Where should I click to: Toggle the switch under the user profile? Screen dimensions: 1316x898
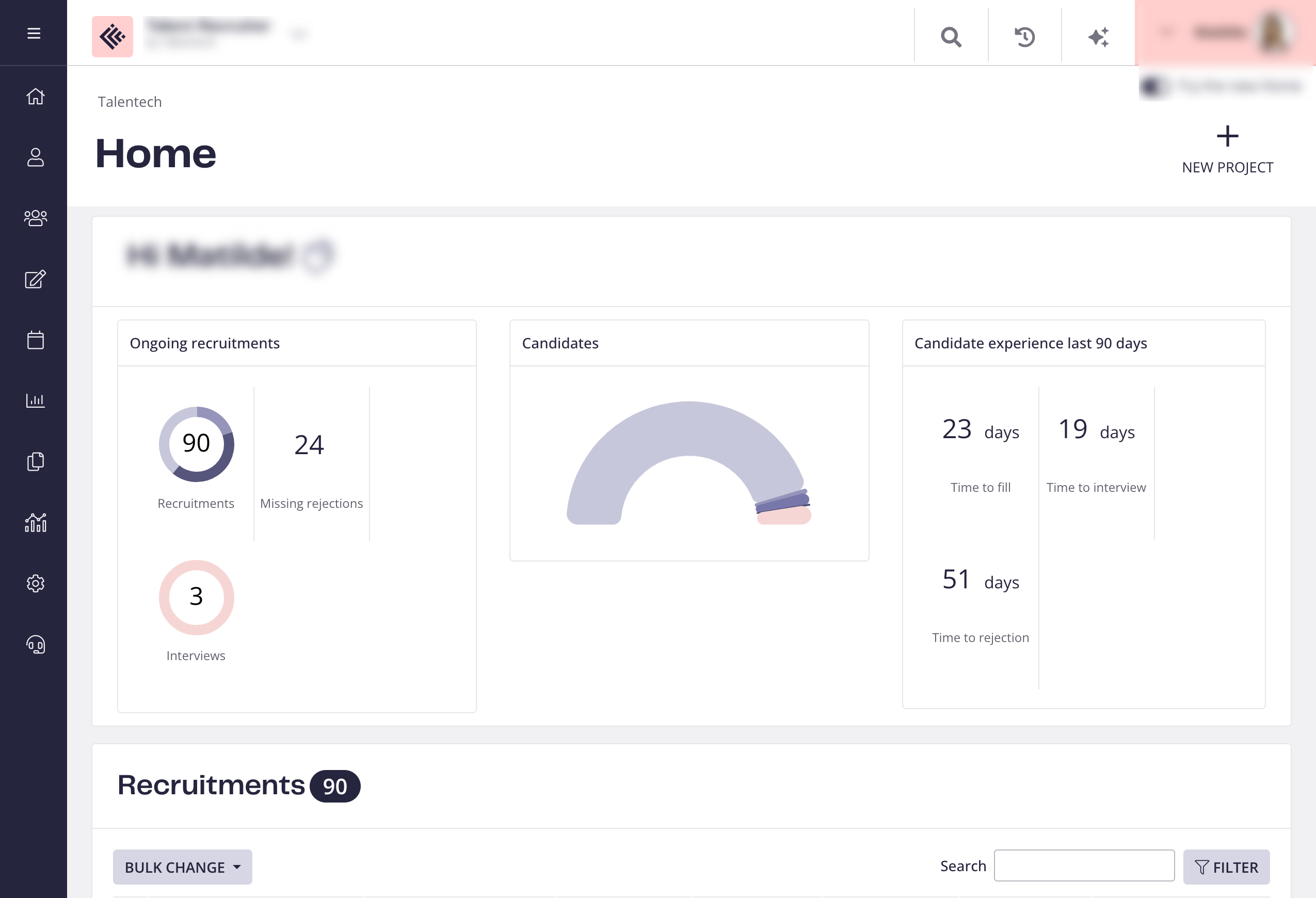[x=1153, y=86]
